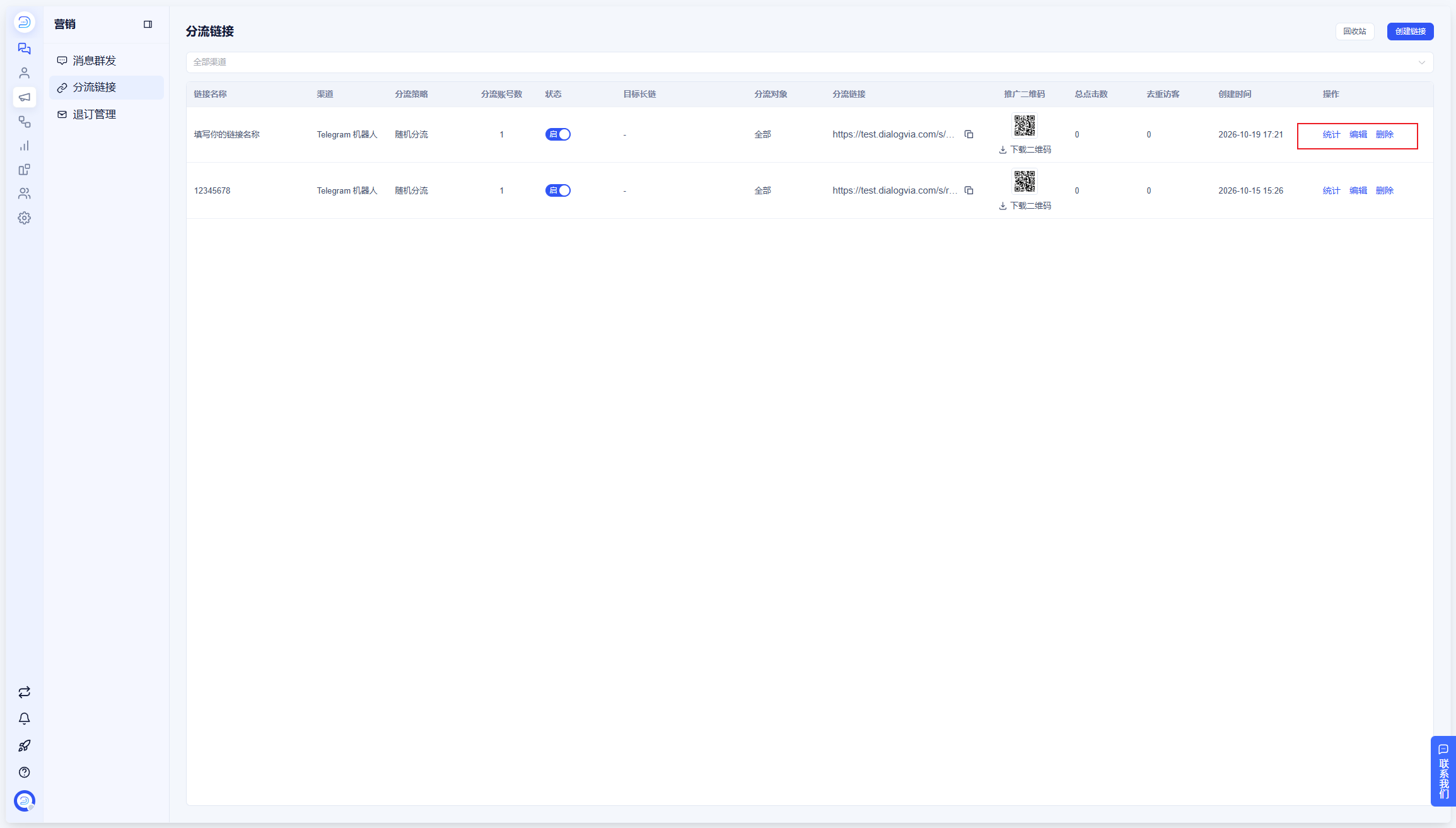Image resolution: width=1456 pixels, height=828 pixels.
Task: Collapse the 营销 side panel
Action: coord(148,25)
